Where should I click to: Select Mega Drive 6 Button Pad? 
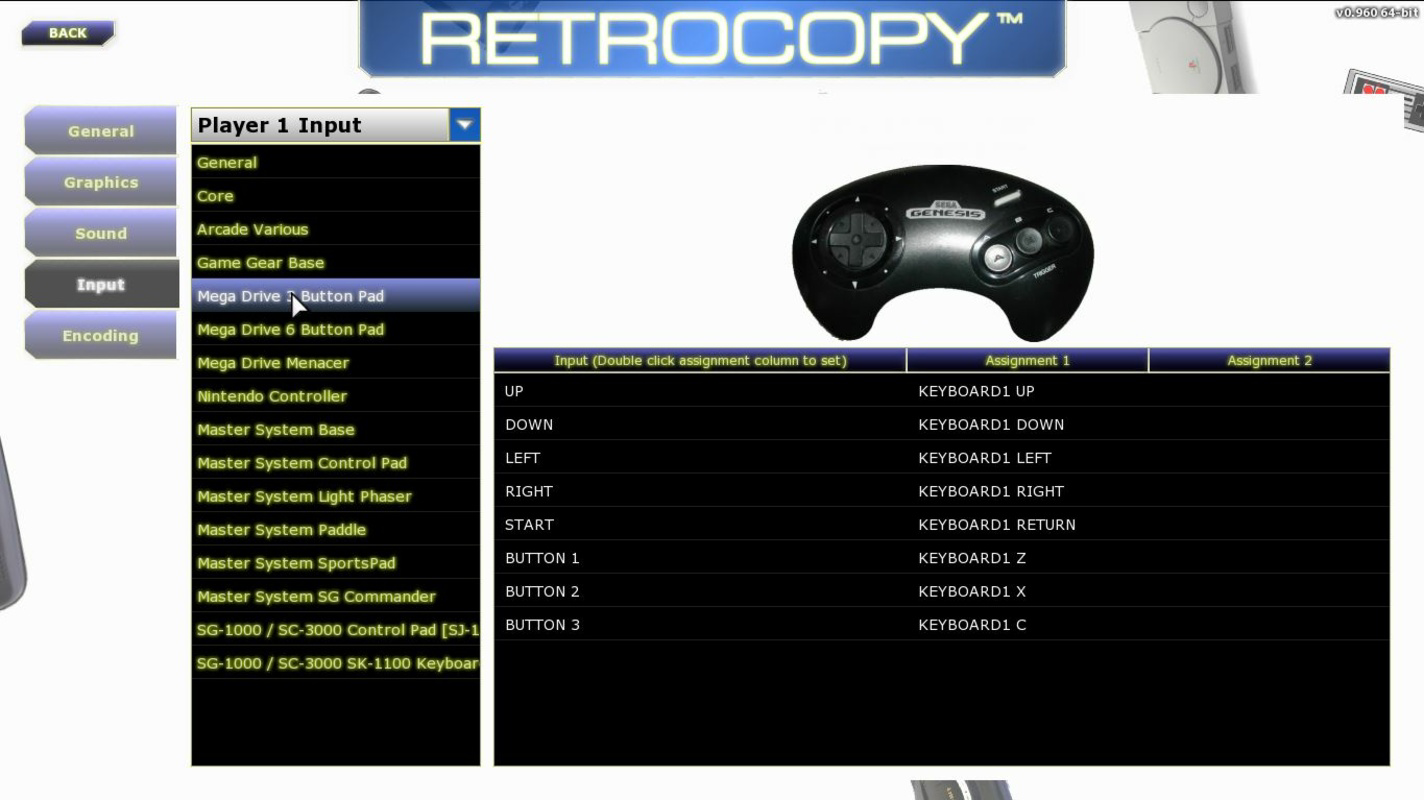335,329
